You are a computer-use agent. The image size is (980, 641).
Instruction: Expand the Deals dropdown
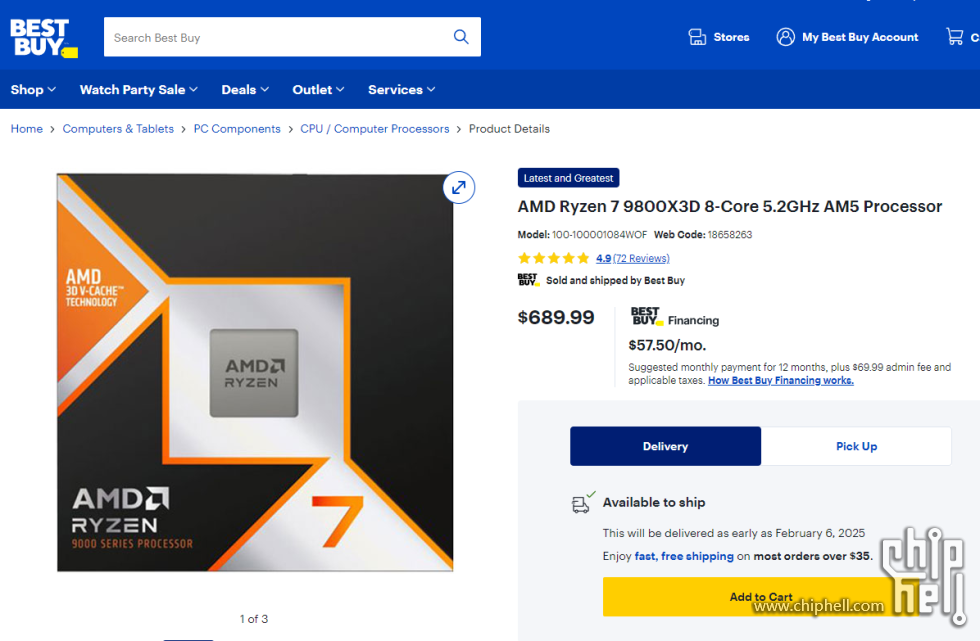245,89
